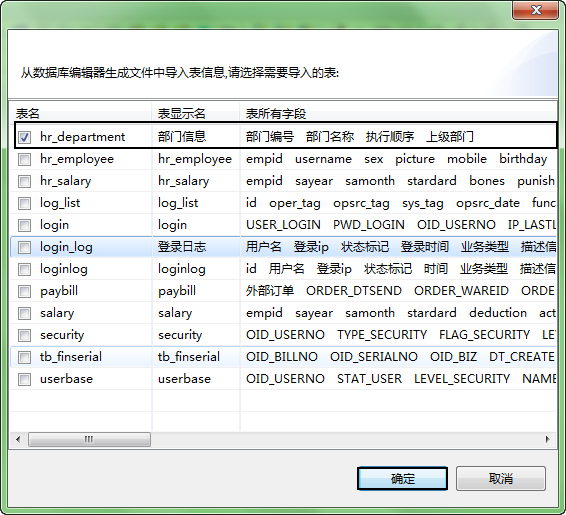This screenshot has width=566, height=515.
Task: Enable the userbase checkbox
Action: [x=25, y=379]
